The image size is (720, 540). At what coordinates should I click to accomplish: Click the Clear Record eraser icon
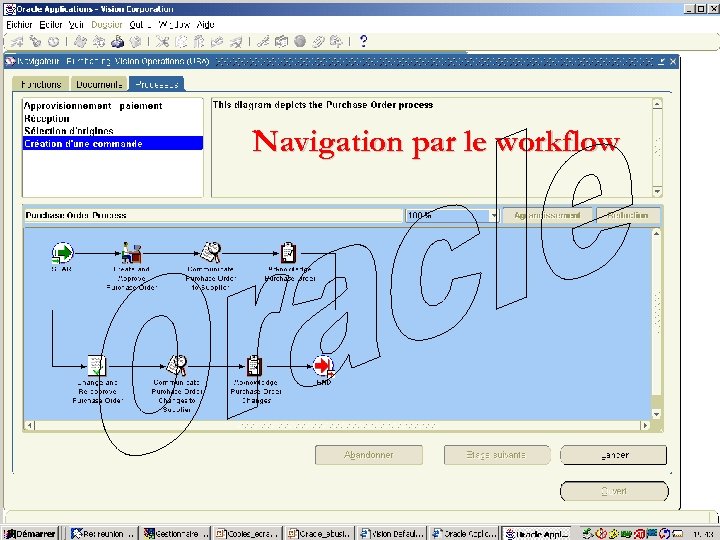click(217, 42)
